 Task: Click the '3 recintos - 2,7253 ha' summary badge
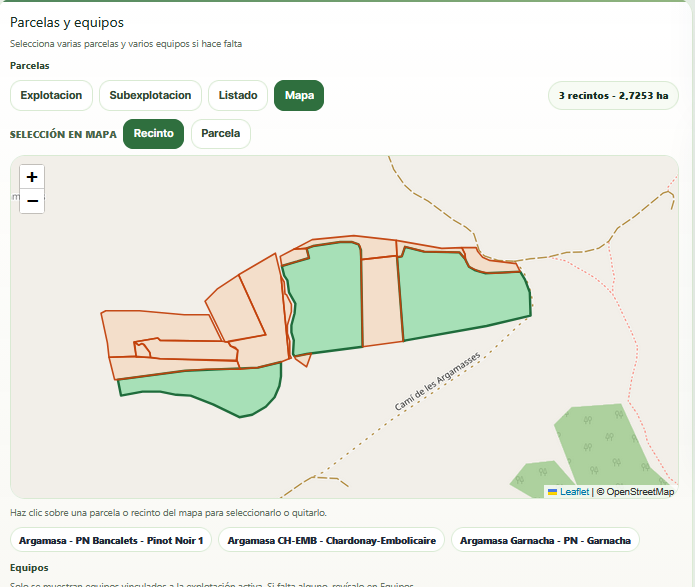click(x=613, y=95)
